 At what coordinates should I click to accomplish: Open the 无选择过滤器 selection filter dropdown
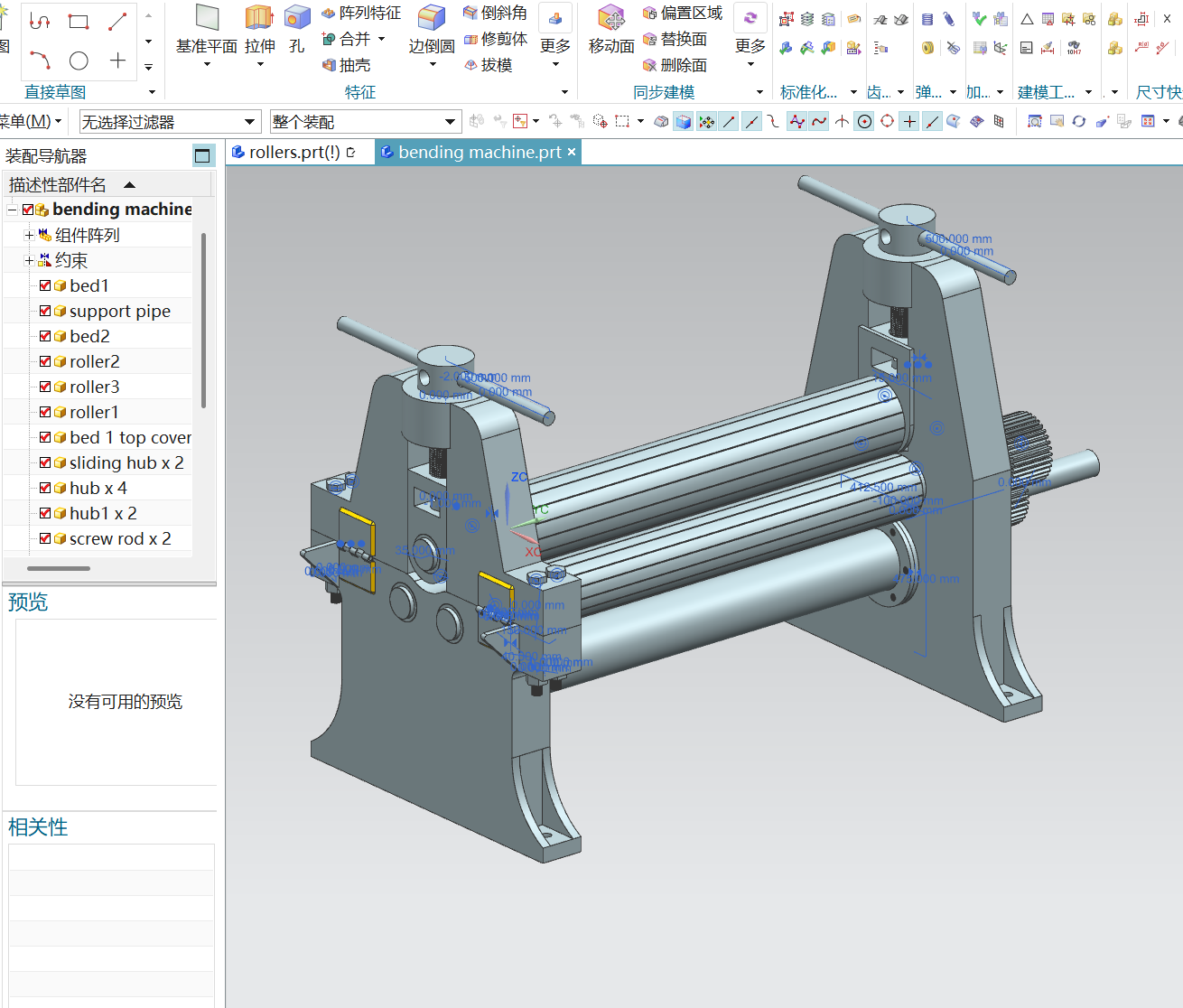pos(249,122)
